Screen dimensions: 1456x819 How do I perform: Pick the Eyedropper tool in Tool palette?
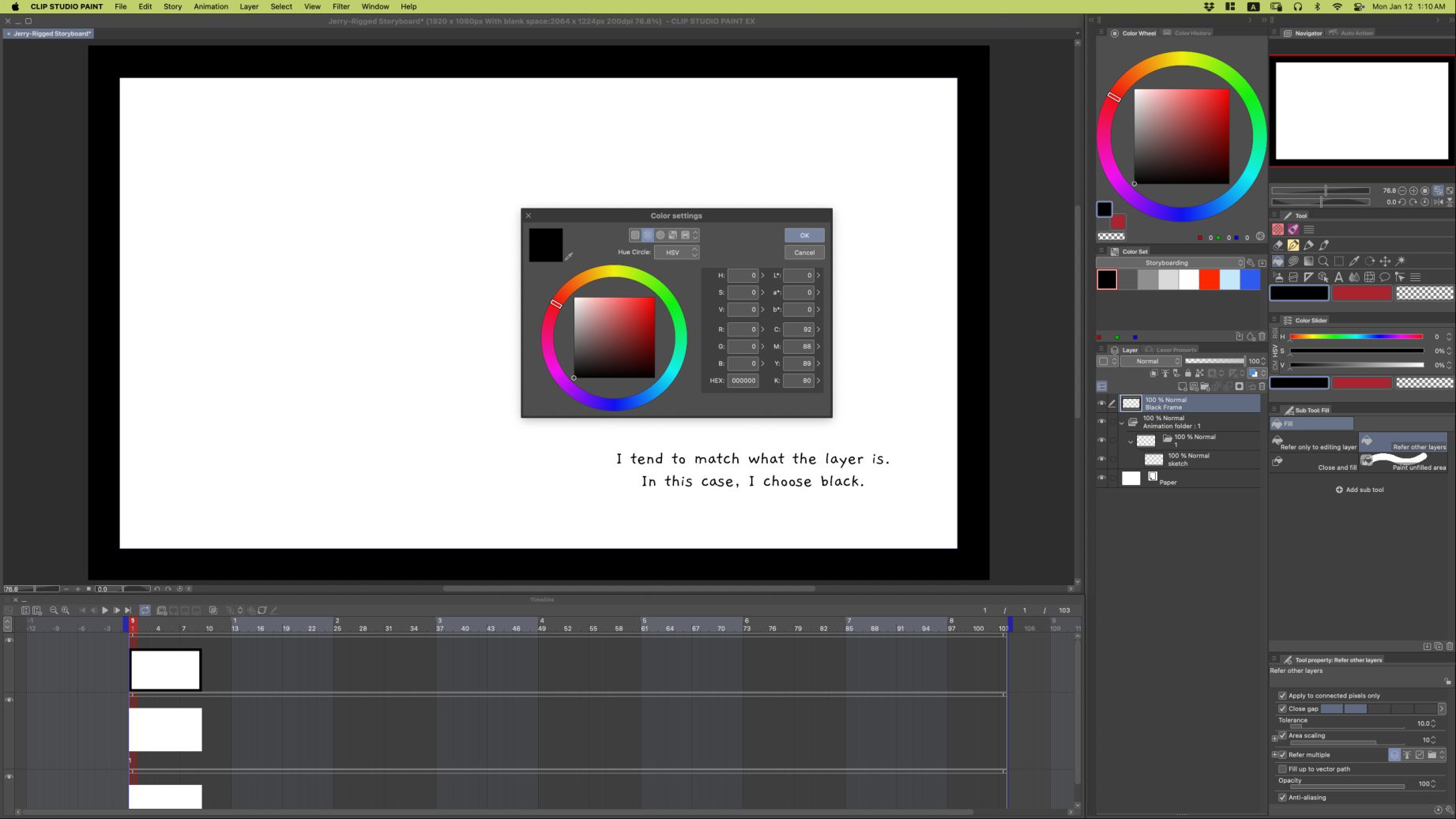(x=1354, y=261)
